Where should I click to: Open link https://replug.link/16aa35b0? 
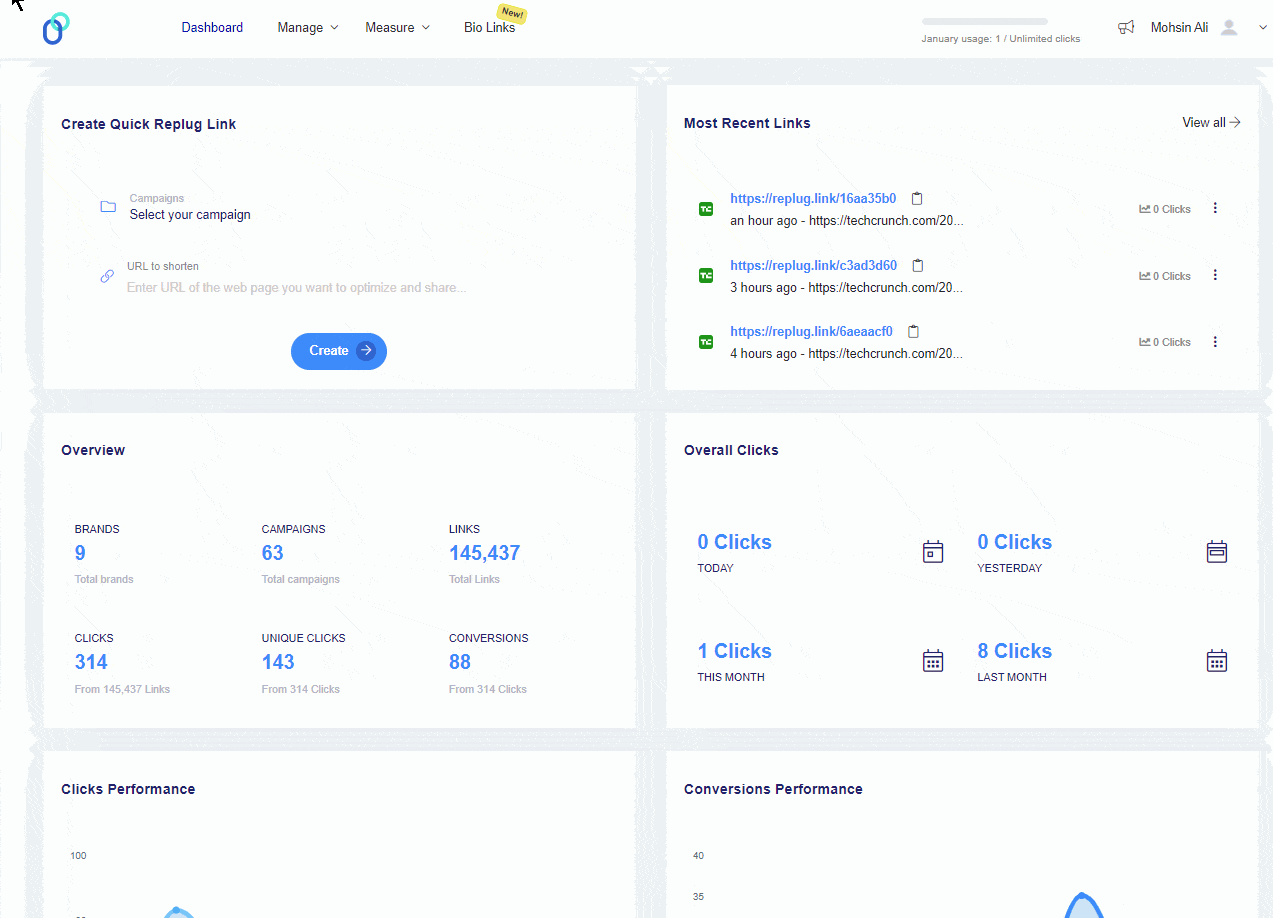813,199
